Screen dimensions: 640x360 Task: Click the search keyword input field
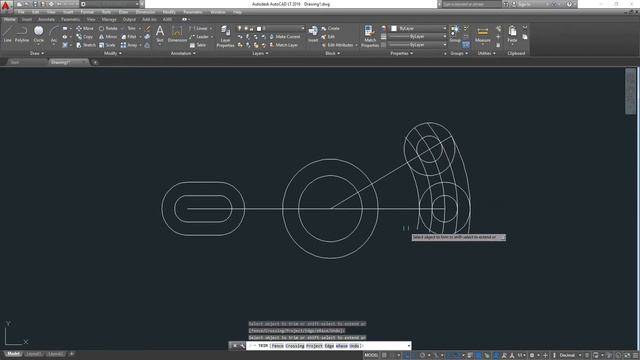(x=471, y=4)
